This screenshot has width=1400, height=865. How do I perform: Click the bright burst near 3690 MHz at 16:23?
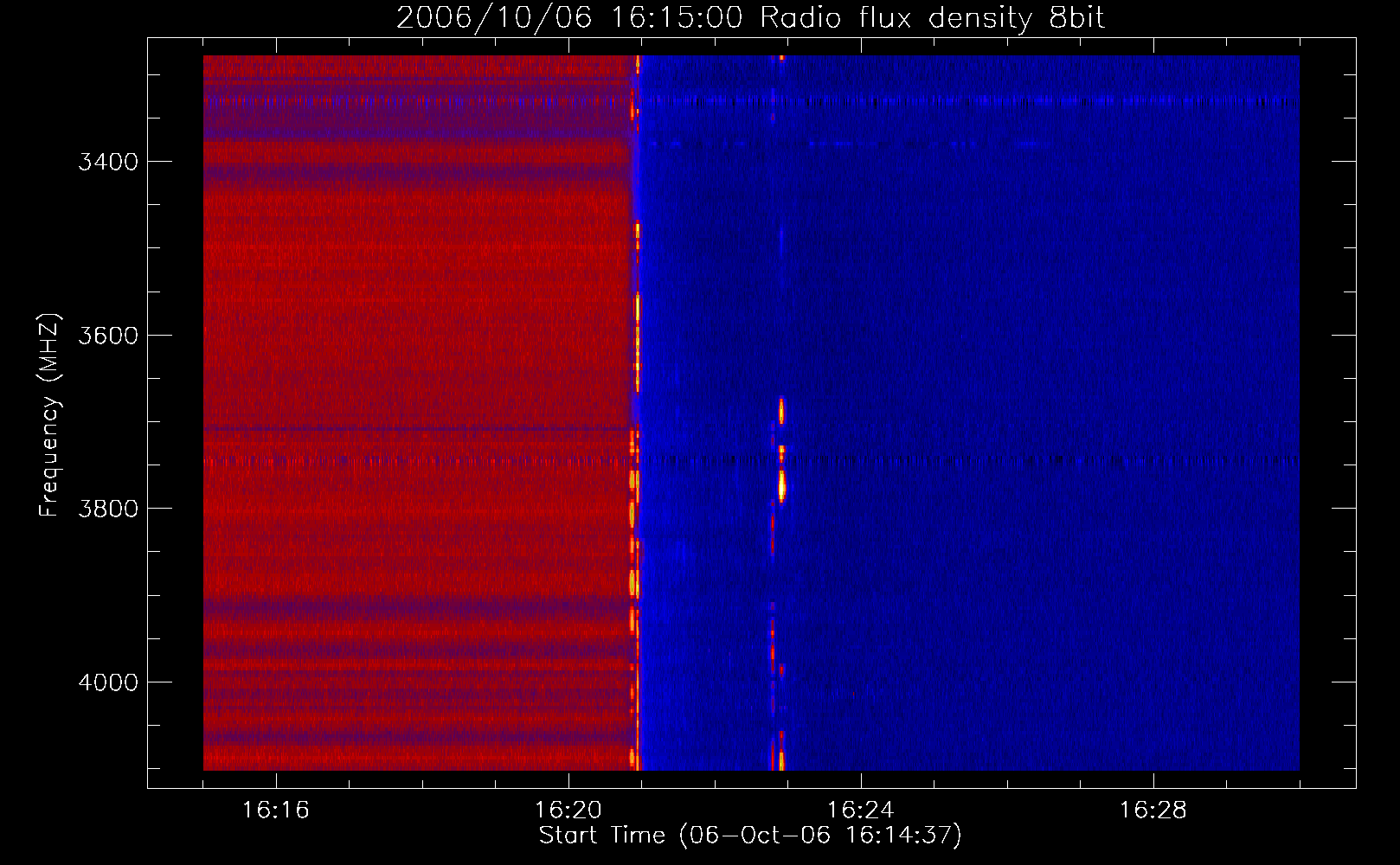781,411
